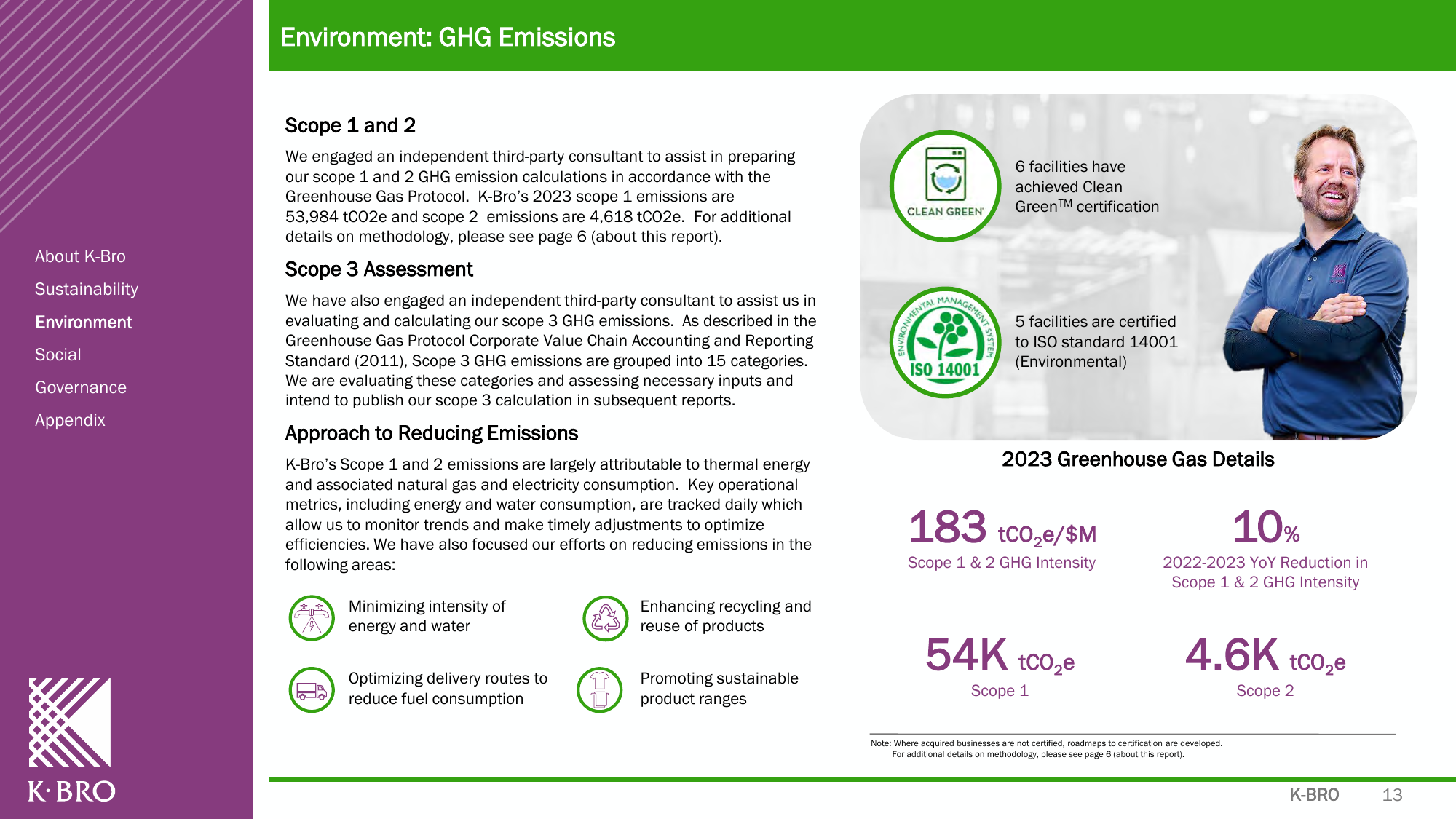
Task: Click the ISO 14001 badge
Action: tap(945, 342)
